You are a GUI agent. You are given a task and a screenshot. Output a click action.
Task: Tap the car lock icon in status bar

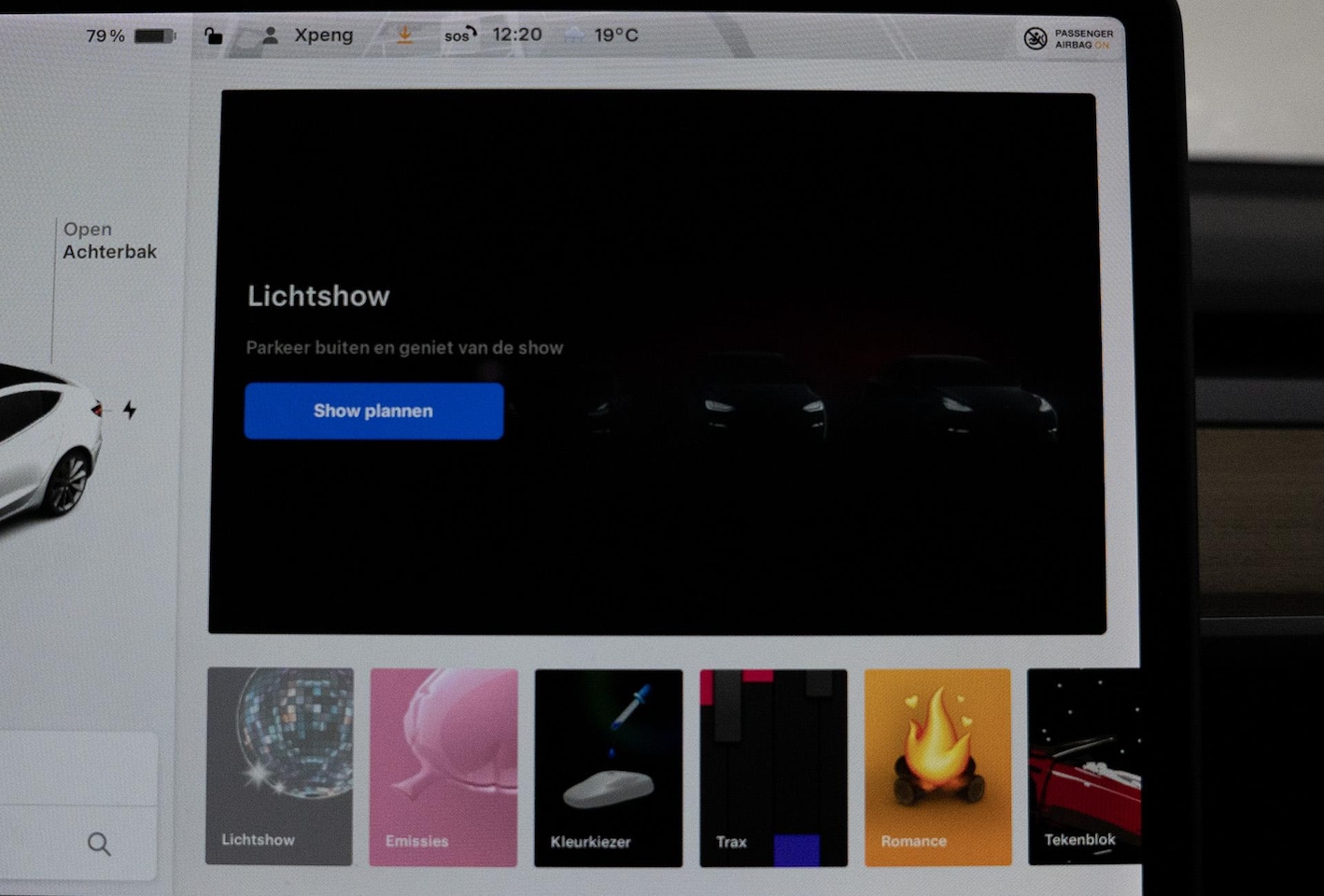pos(214,36)
